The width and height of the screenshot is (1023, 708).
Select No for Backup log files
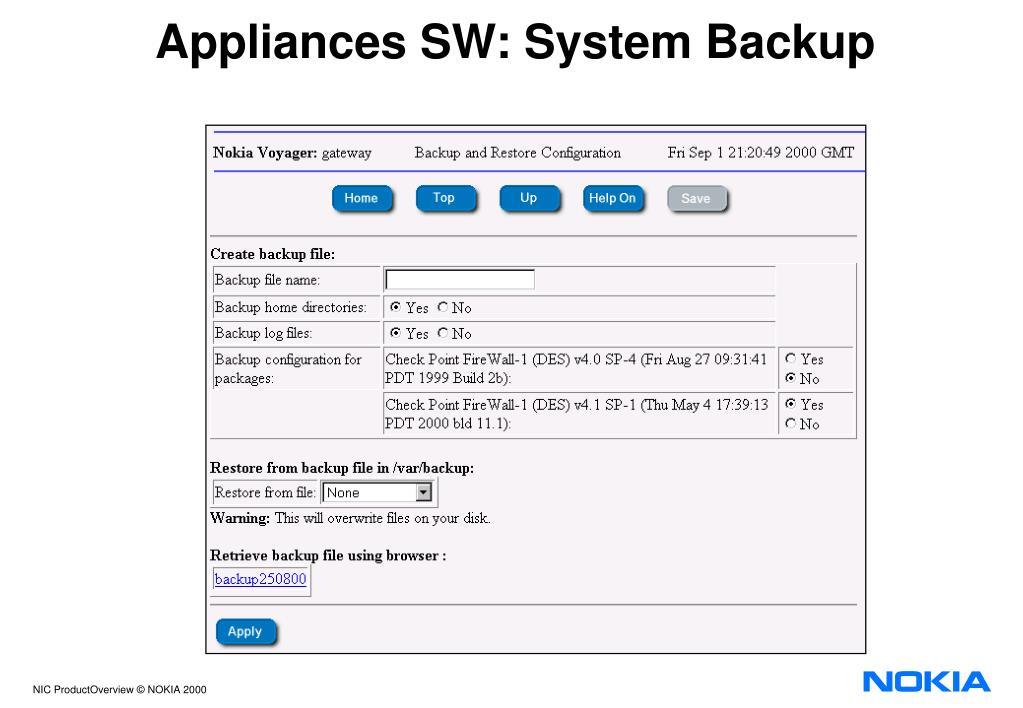(x=443, y=333)
